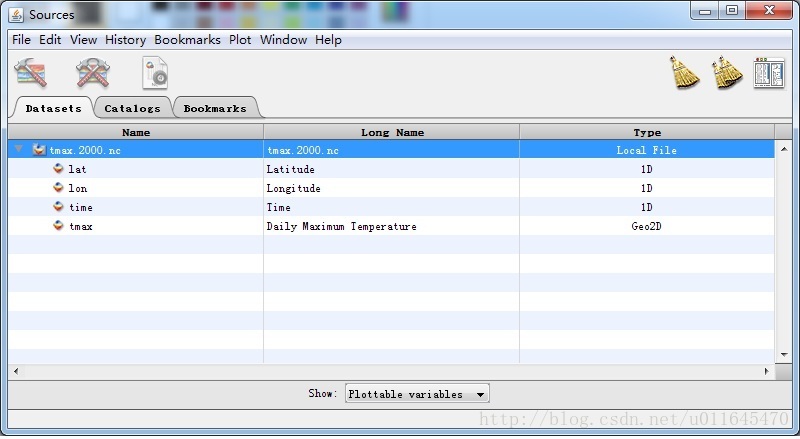
Task: Switch to the Catalogs tab
Action: (x=132, y=108)
